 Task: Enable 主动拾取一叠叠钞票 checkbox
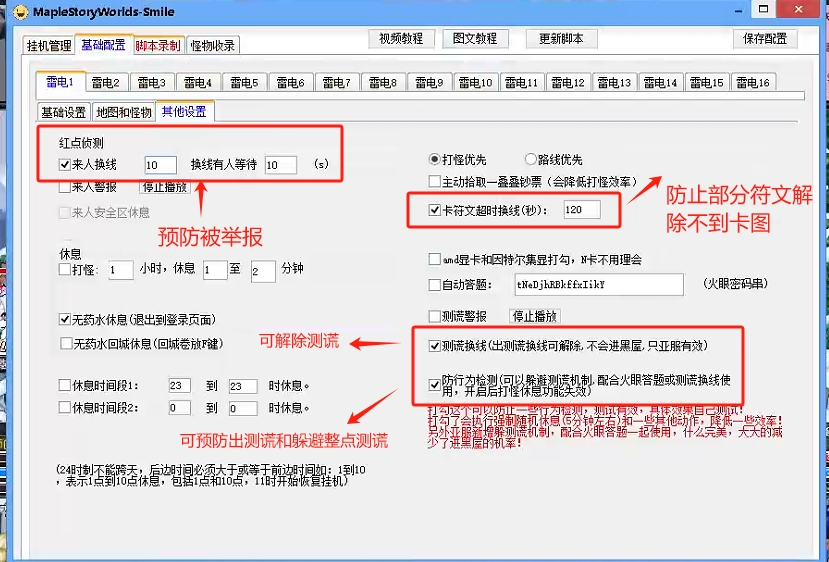point(435,181)
